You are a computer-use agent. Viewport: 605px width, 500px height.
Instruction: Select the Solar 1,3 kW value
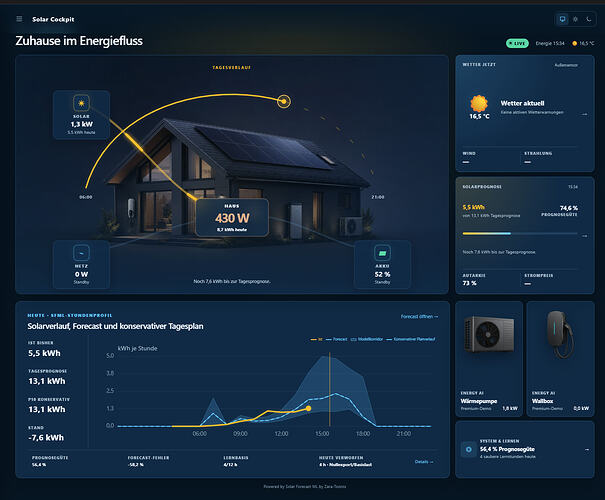(81, 124)
